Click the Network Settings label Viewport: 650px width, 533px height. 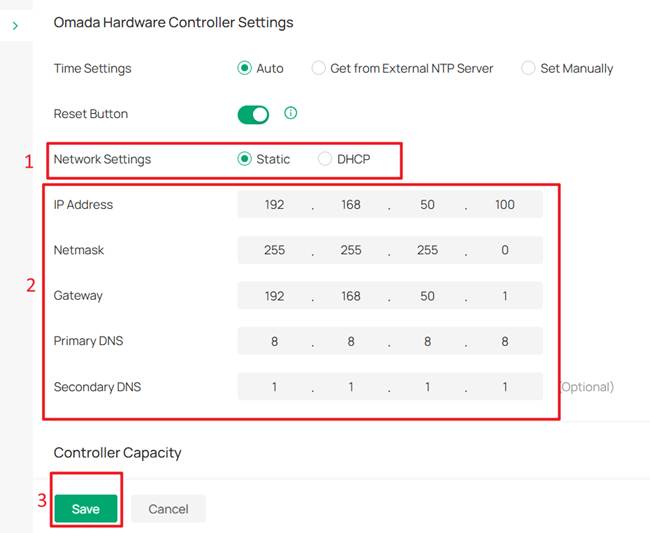point(102,159)
